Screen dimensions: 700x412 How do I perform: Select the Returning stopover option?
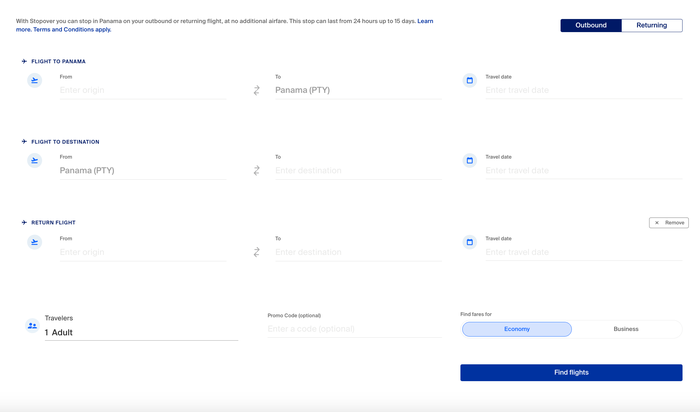[652, 25]
